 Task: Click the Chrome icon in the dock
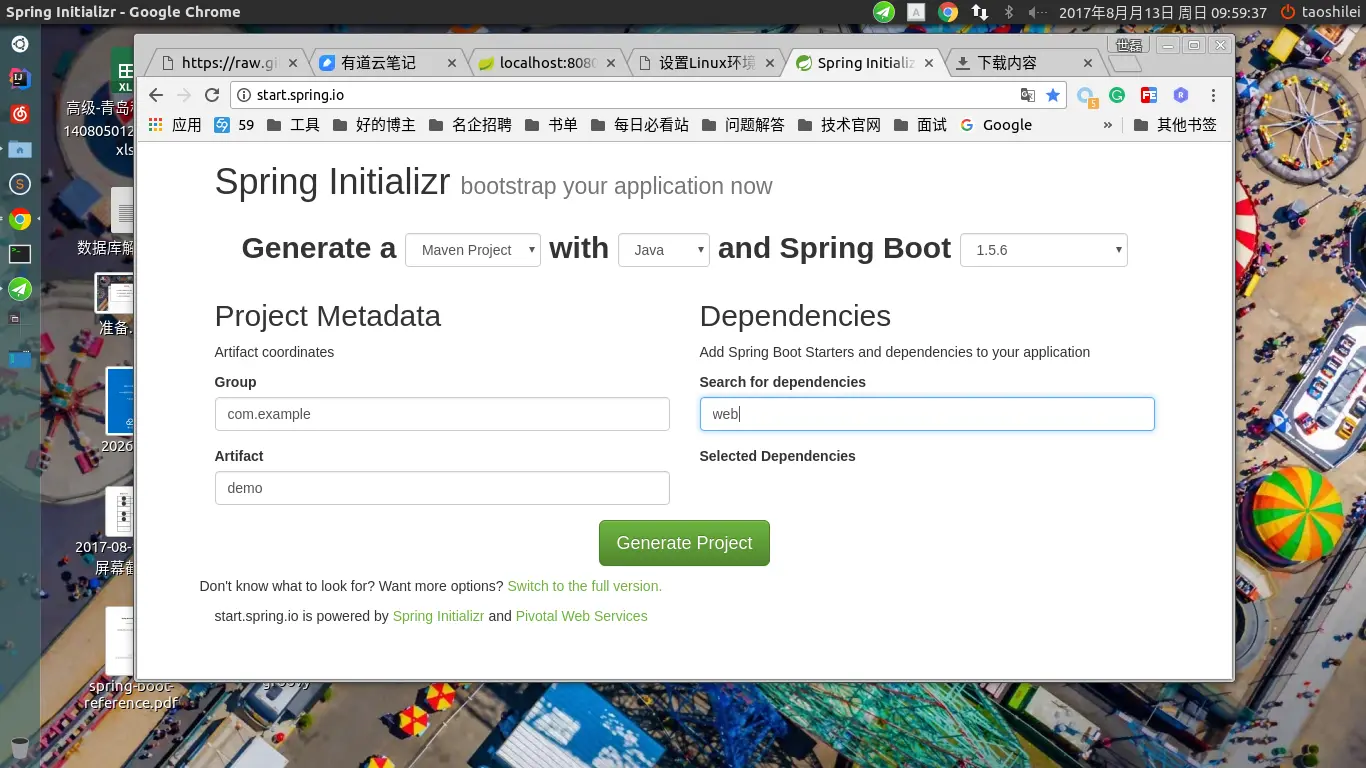coord(20,219)
